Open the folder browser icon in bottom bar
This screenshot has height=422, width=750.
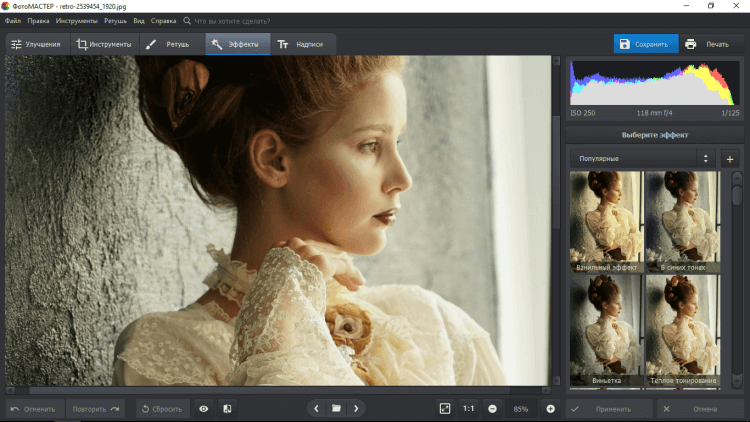tap(337, 409)
